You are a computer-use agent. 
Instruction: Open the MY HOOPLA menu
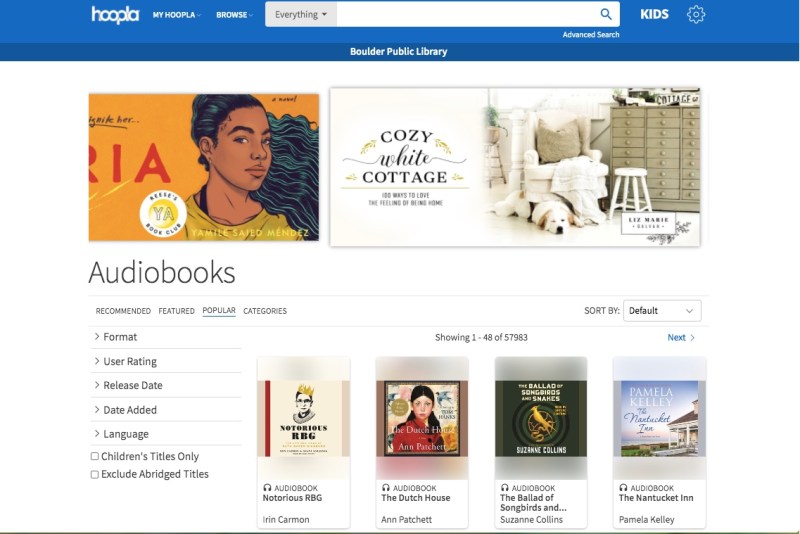(x=177, y=15)
